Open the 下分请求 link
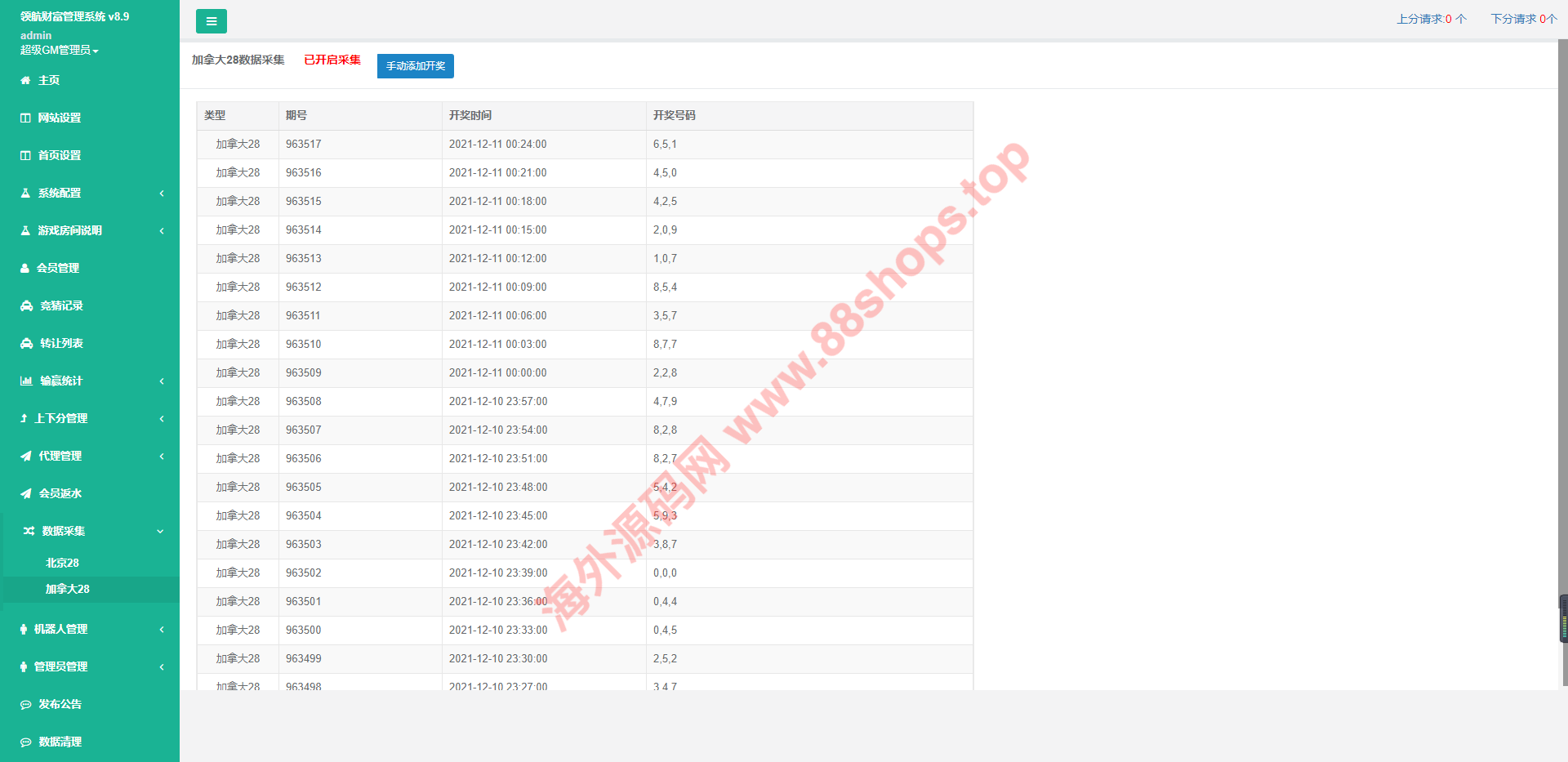Viewport: 1568px width, 762px height. tap(1523, 19)
